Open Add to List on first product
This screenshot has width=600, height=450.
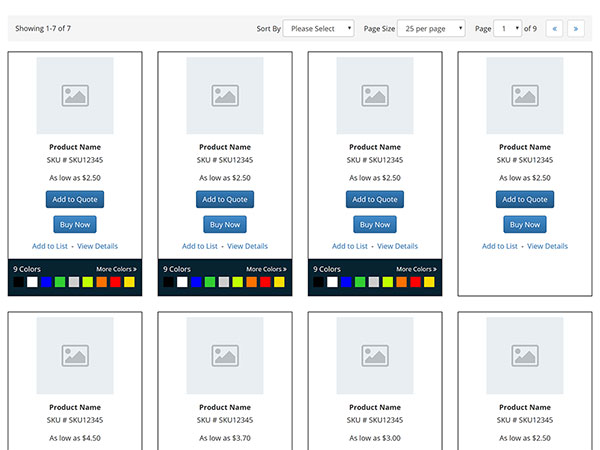click(50, 246)
